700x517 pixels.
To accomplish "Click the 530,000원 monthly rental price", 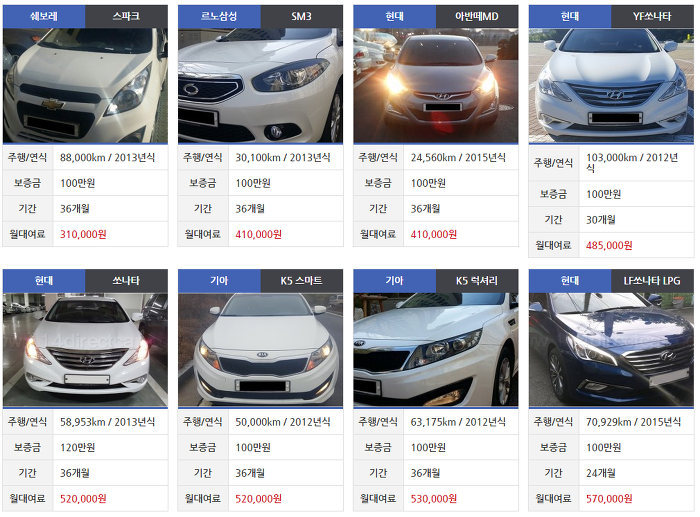I will point(434,498).
